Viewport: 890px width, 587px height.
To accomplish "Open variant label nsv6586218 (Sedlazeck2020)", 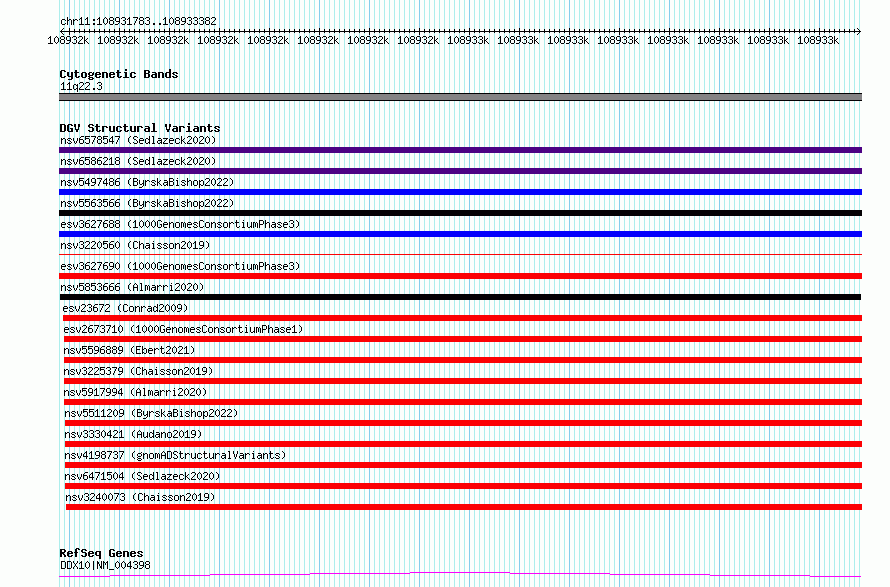I will coord(138,161).
